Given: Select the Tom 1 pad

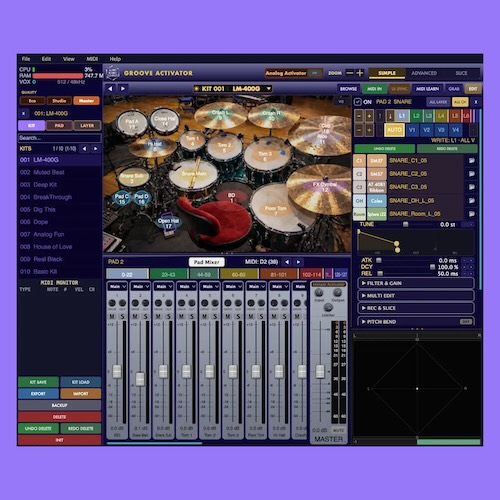Looking at the screenshot, I should [x=192, y=141].
